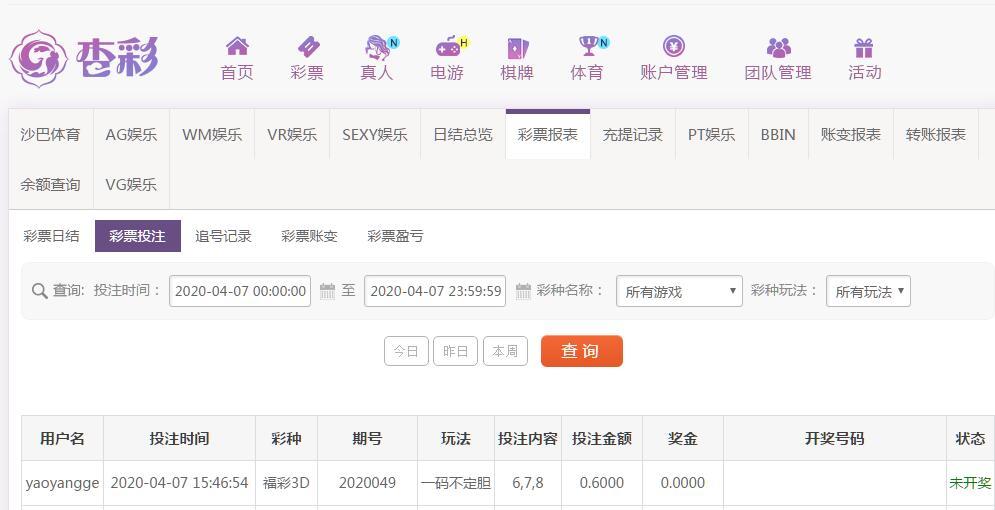The width and height of the screenshot is (995, 510).
Task: Select the 彩票盈亏 sub-tab
Action: point(395,236)
